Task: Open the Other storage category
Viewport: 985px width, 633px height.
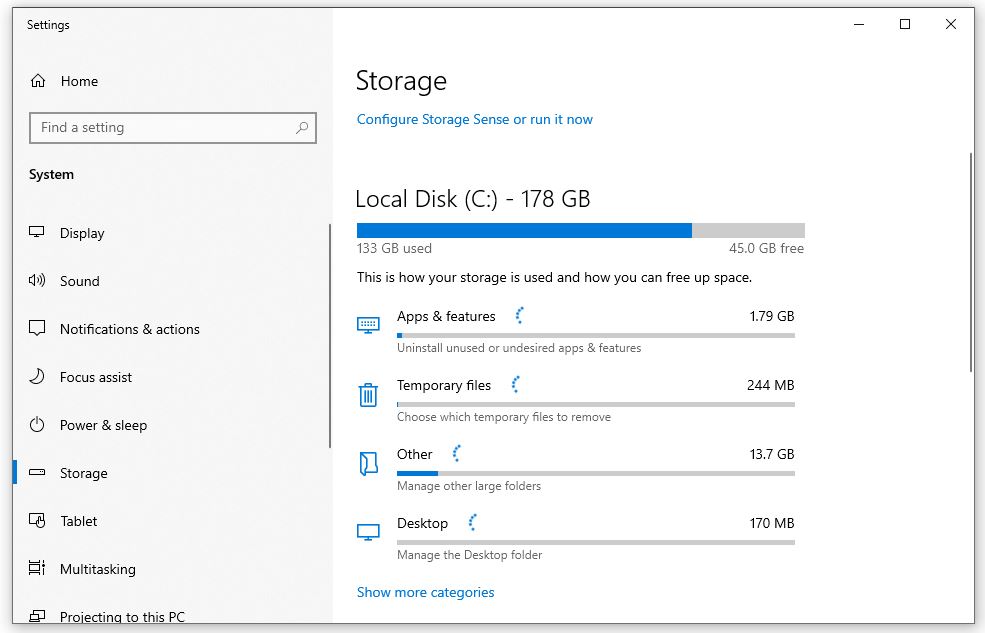Action: click(x=575, y=470)
